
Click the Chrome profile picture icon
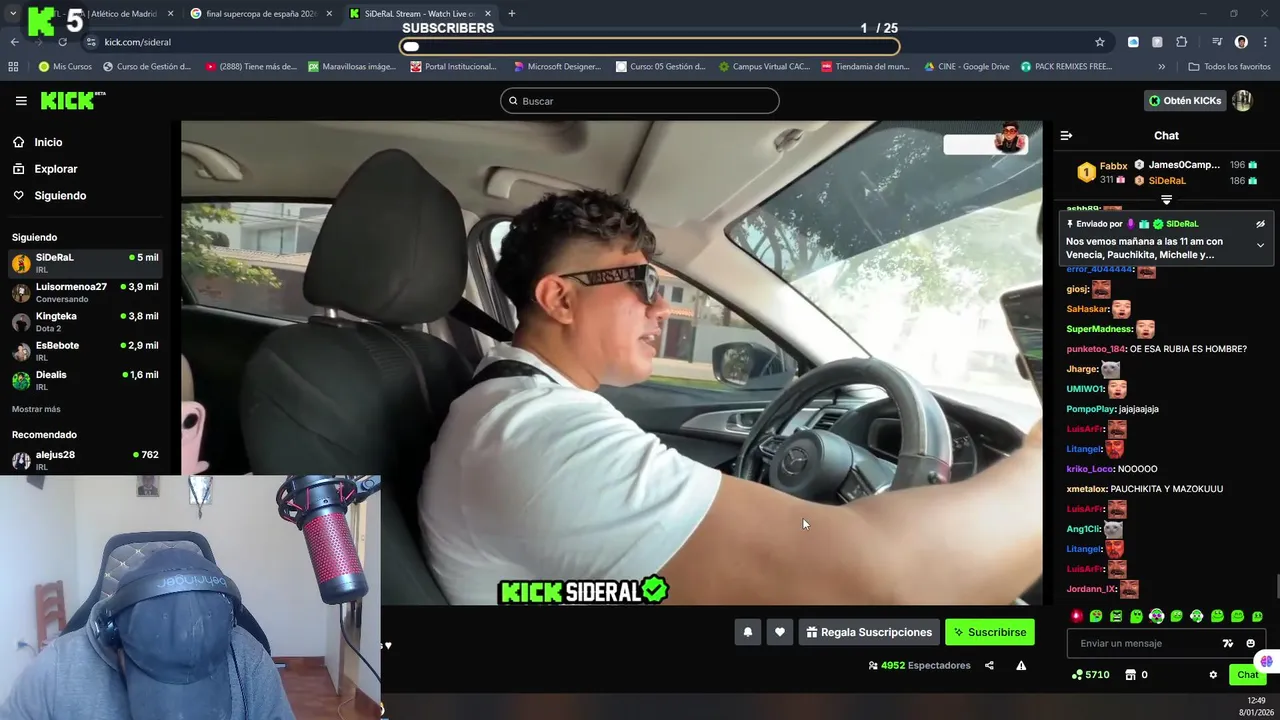point(1241,42)
